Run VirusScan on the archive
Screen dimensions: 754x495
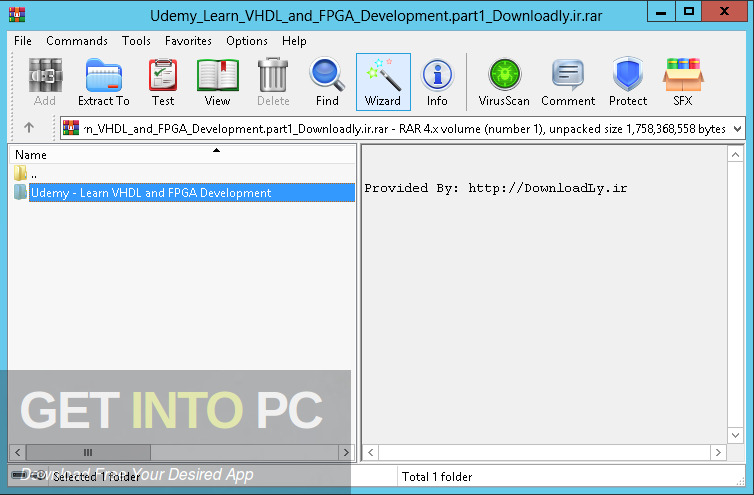[x=504, y=81]
